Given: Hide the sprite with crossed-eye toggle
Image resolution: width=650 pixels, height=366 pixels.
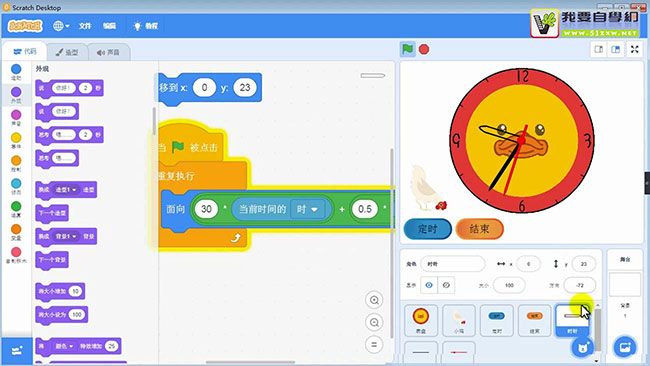Looking at the screenshot, I should tap(446, 285).
